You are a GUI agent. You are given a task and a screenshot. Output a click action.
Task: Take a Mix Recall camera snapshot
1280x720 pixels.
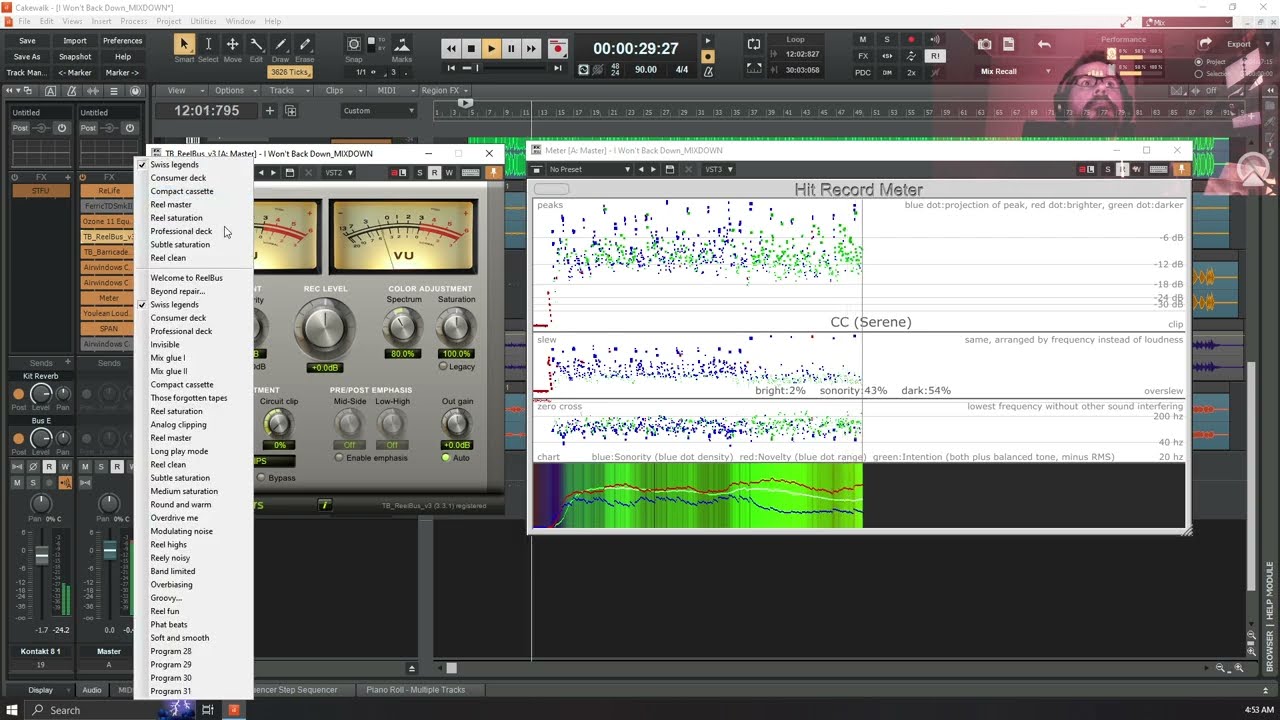tap(985, 44)
